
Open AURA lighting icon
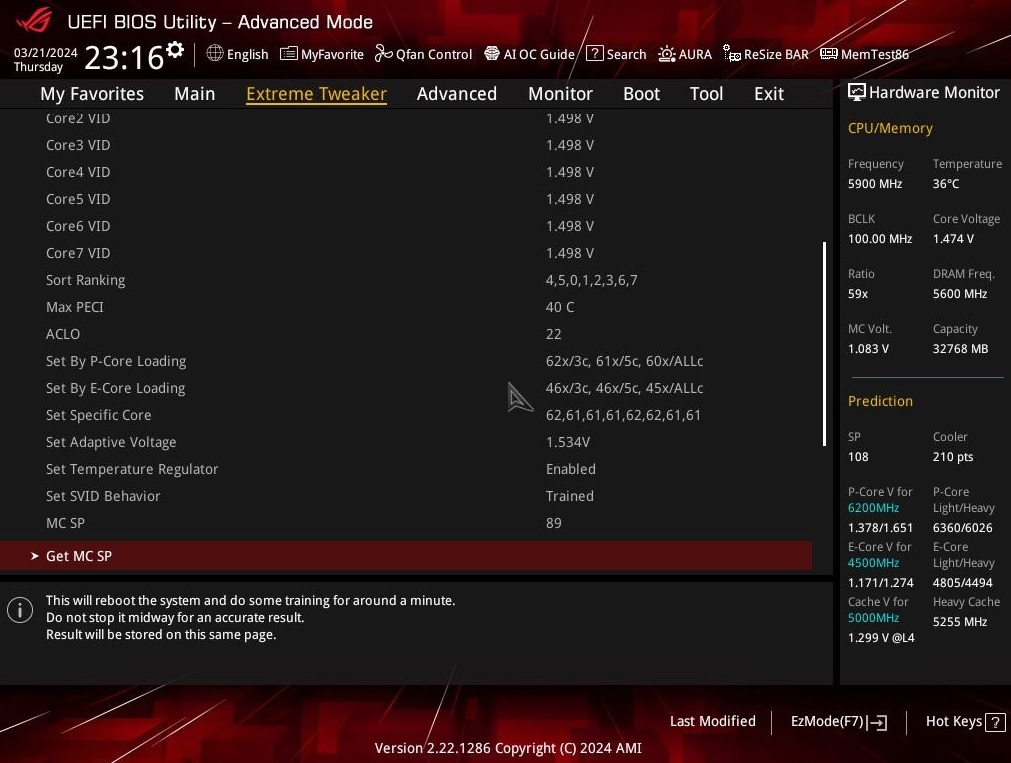[667, 54]
